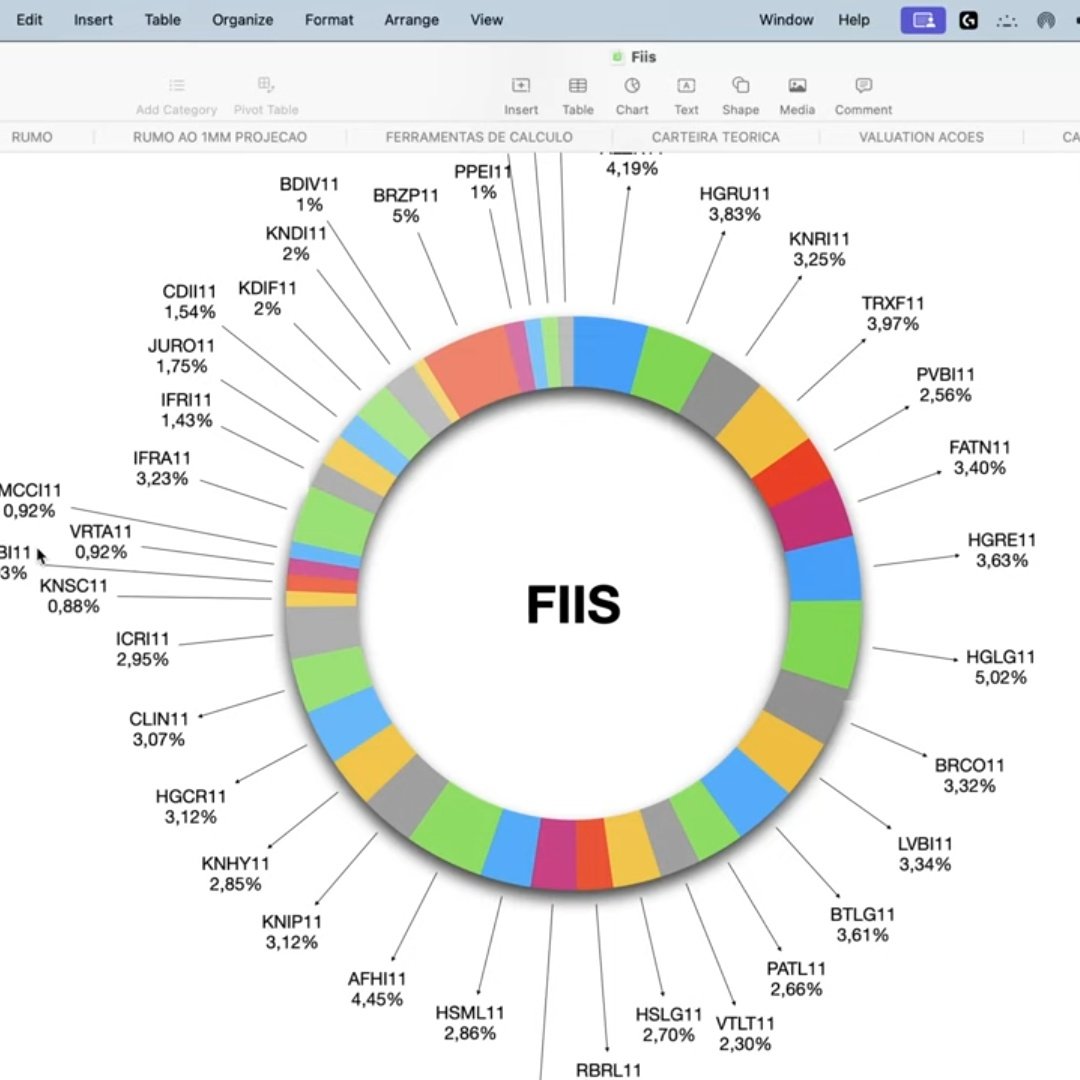
Task: Click the Table toolbar icon
Action: click(x=577, y=85)
